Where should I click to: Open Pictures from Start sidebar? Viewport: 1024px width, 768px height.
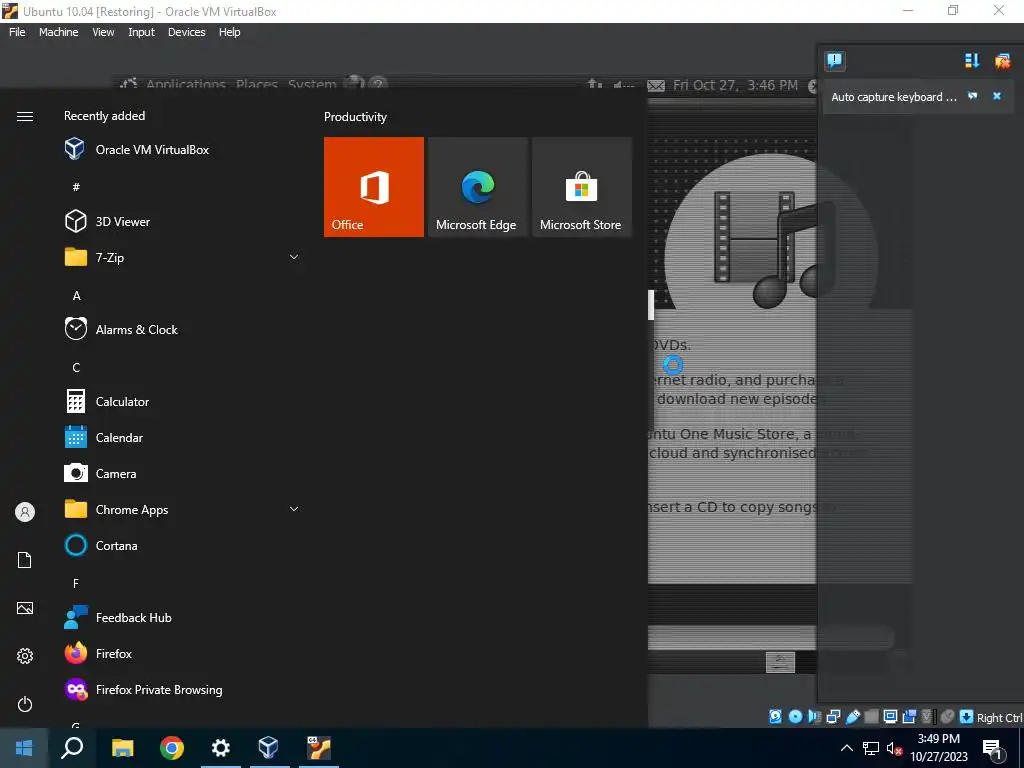pos(25,608)
